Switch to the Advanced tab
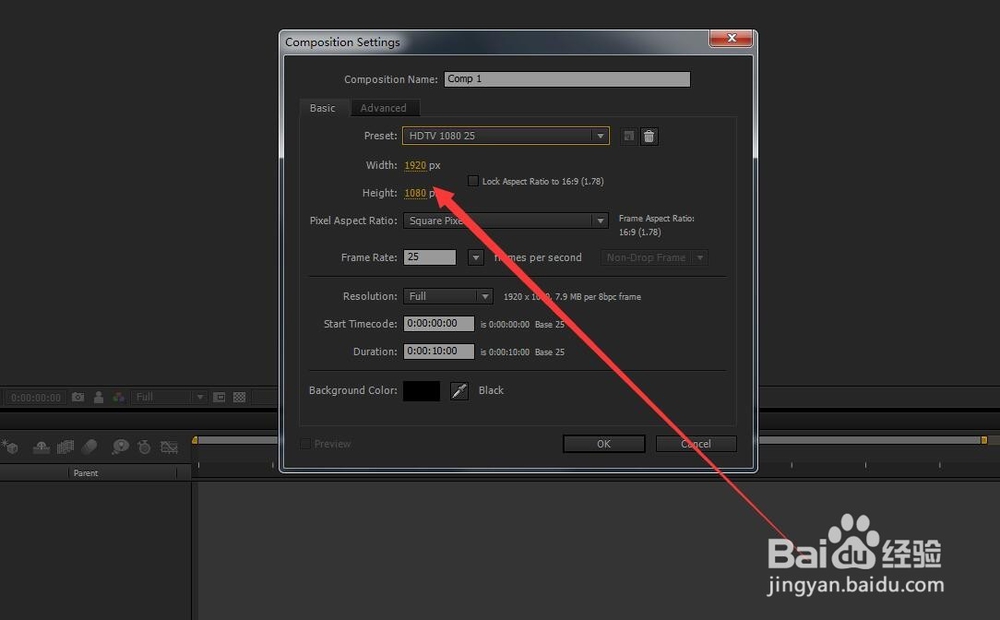Image resolution: width=1000 pixels, height=620 pixels. pos(383,108)
